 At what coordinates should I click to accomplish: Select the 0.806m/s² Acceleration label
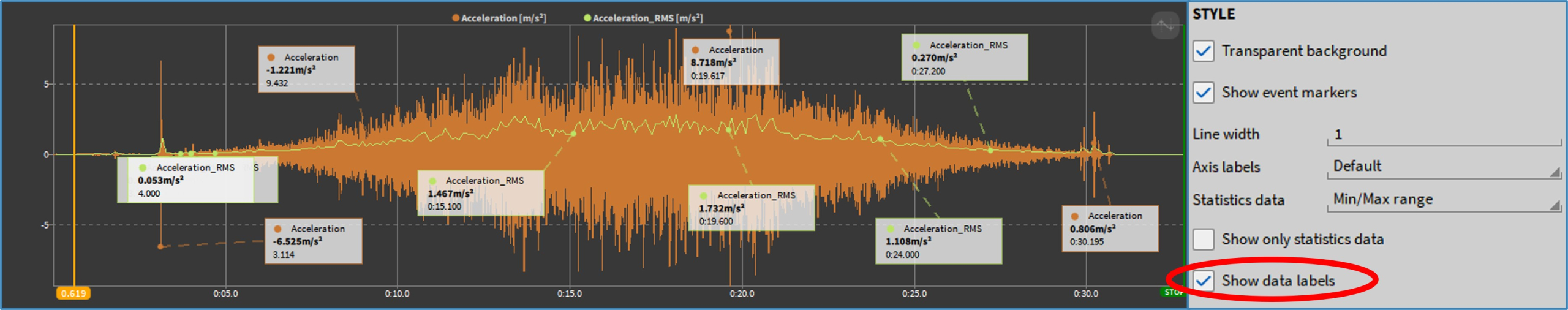tap(1109, 229)
